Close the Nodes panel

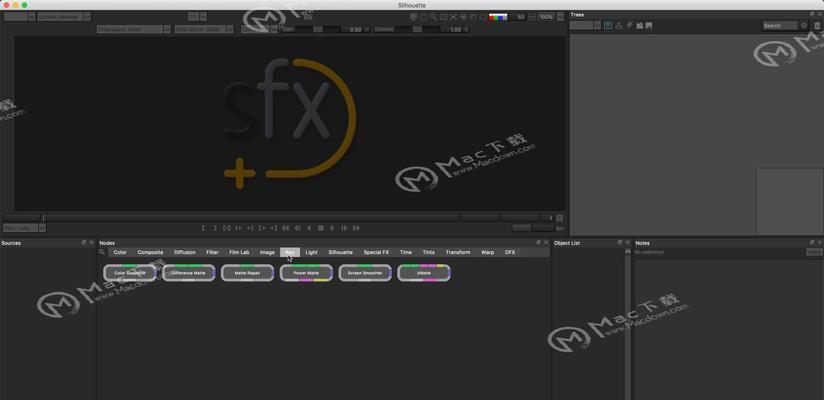pyautogui.click(x=546, y=242)
